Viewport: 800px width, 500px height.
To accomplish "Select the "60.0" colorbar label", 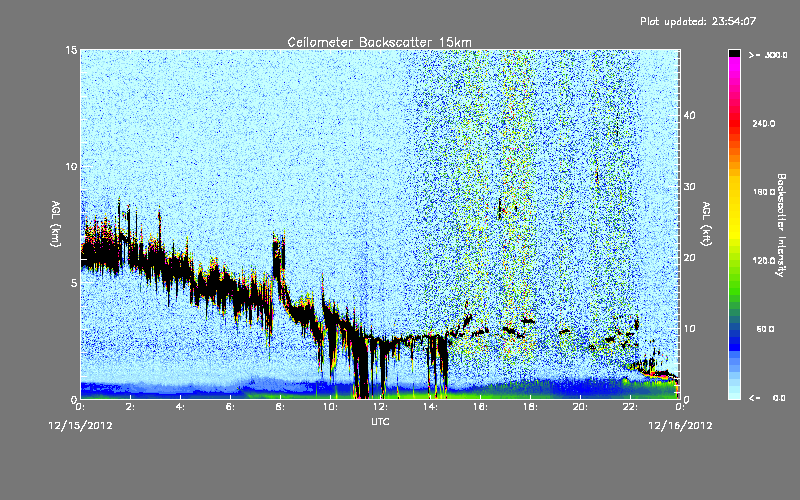I will click(x=765, y=329).
